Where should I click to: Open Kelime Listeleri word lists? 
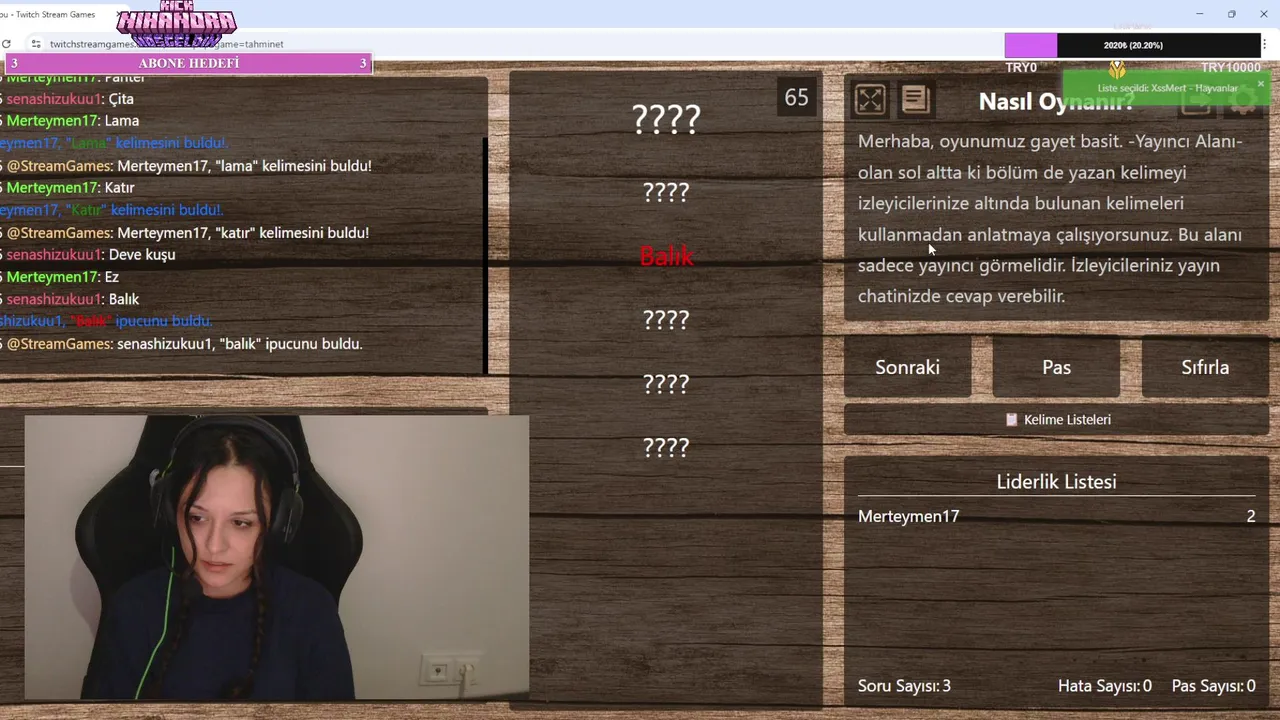1057,420
